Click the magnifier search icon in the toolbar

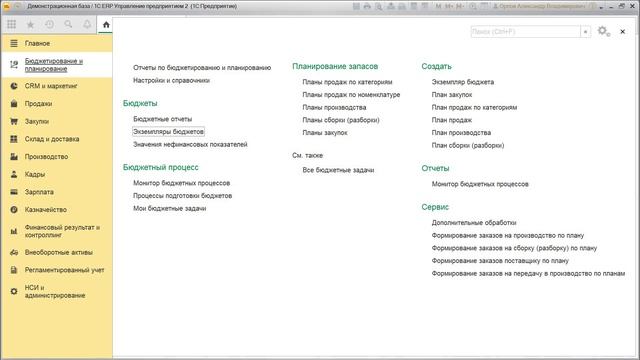(x=68, y=24)
